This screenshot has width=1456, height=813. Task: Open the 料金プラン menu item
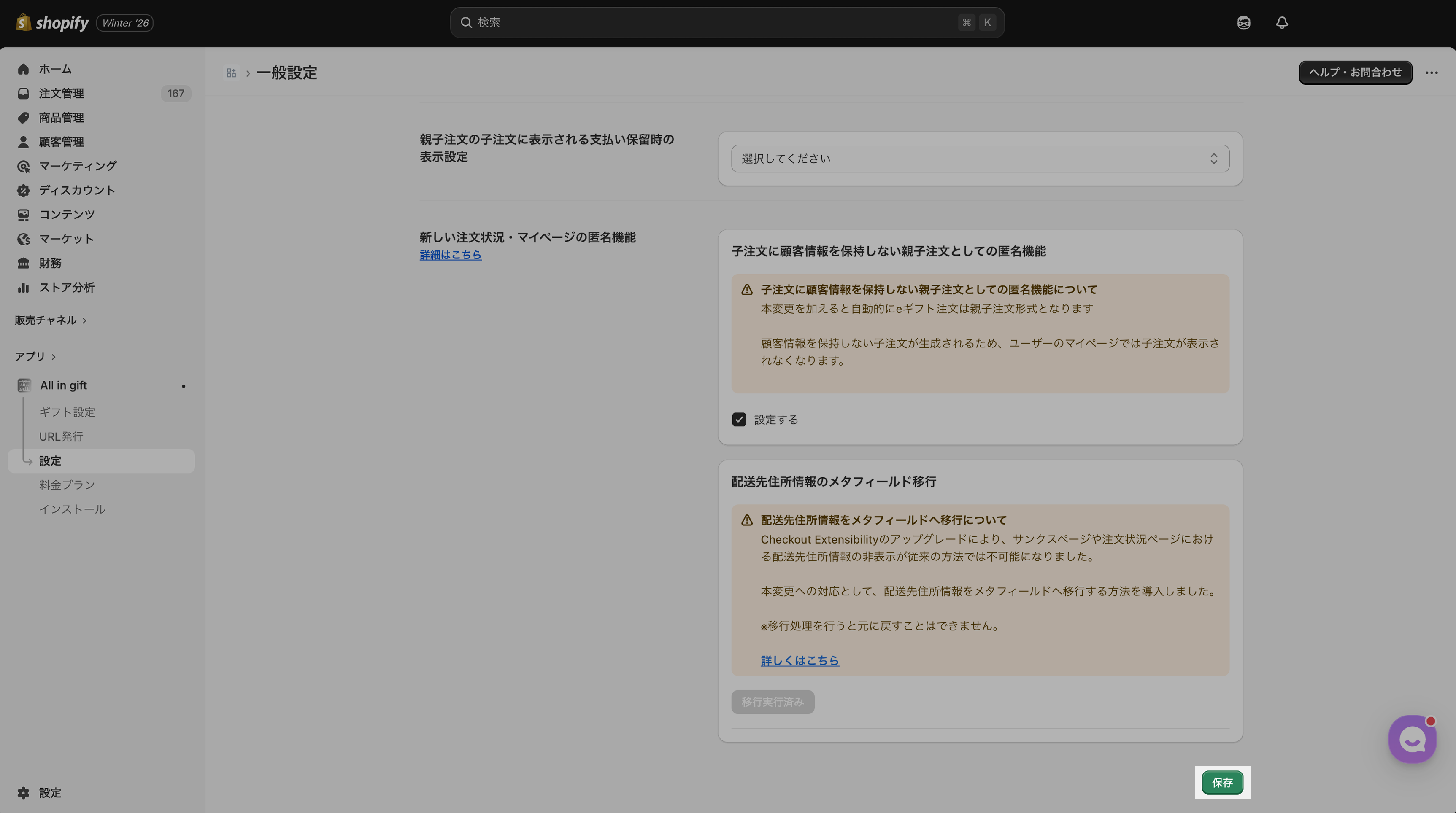tap(67, 485)
